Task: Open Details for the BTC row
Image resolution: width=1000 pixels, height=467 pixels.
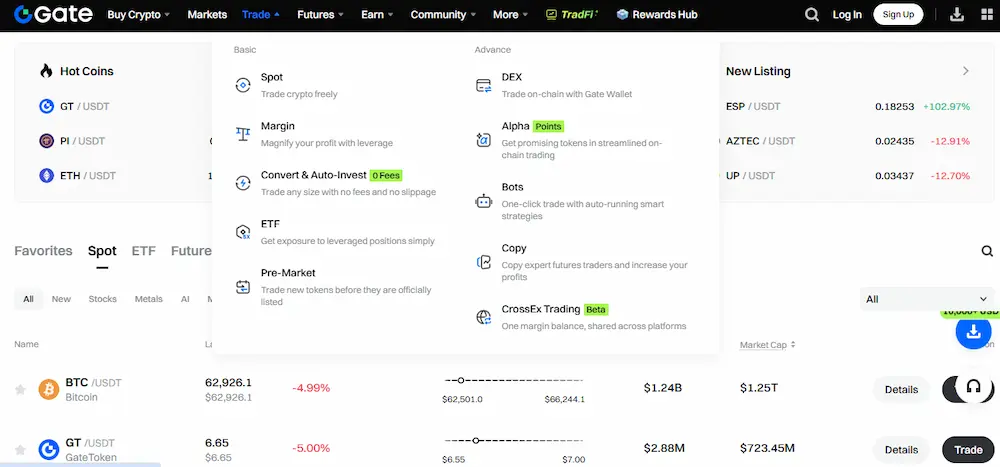Action: coord(901,389)
